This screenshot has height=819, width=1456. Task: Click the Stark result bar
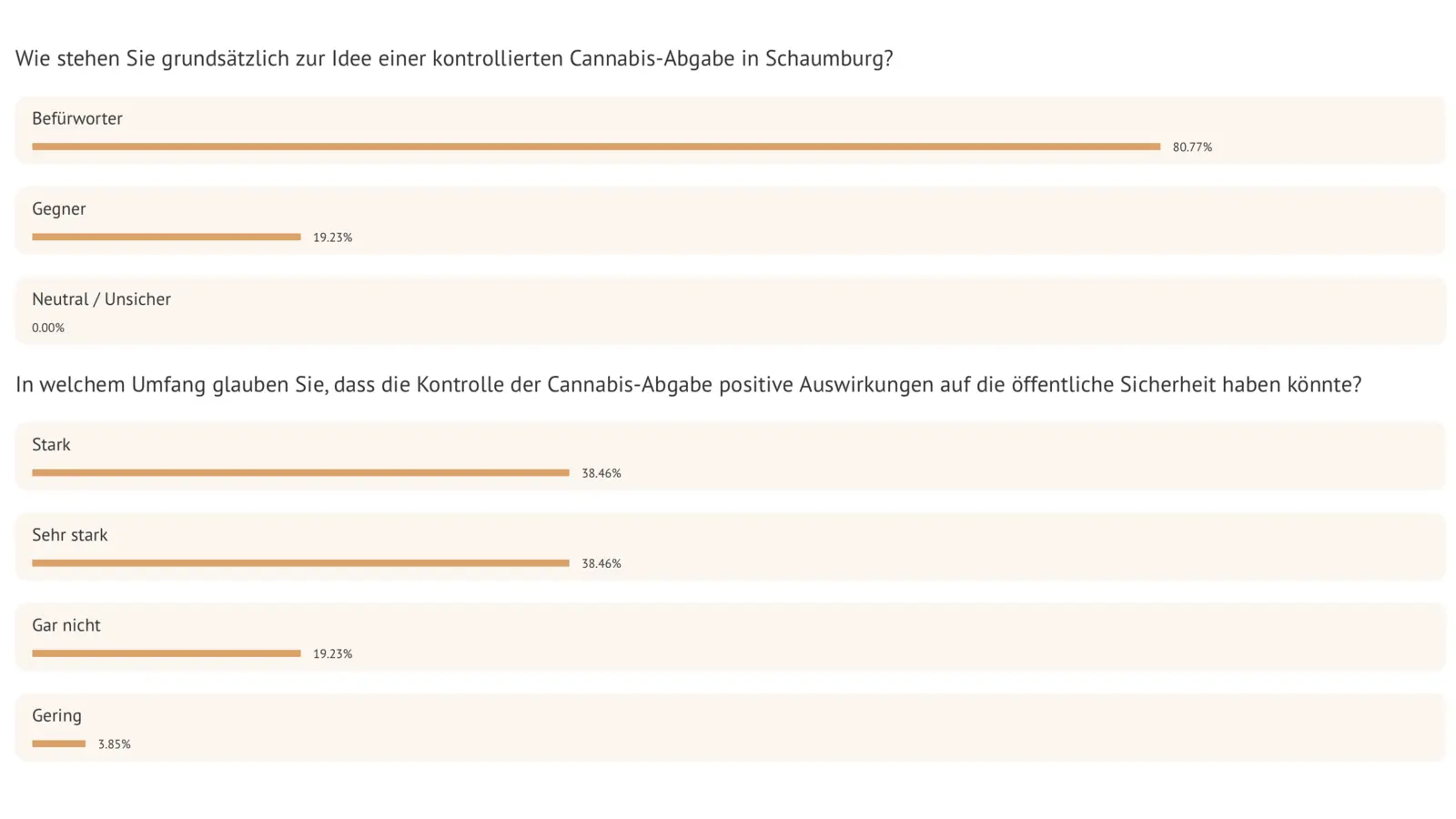point(300,472)
